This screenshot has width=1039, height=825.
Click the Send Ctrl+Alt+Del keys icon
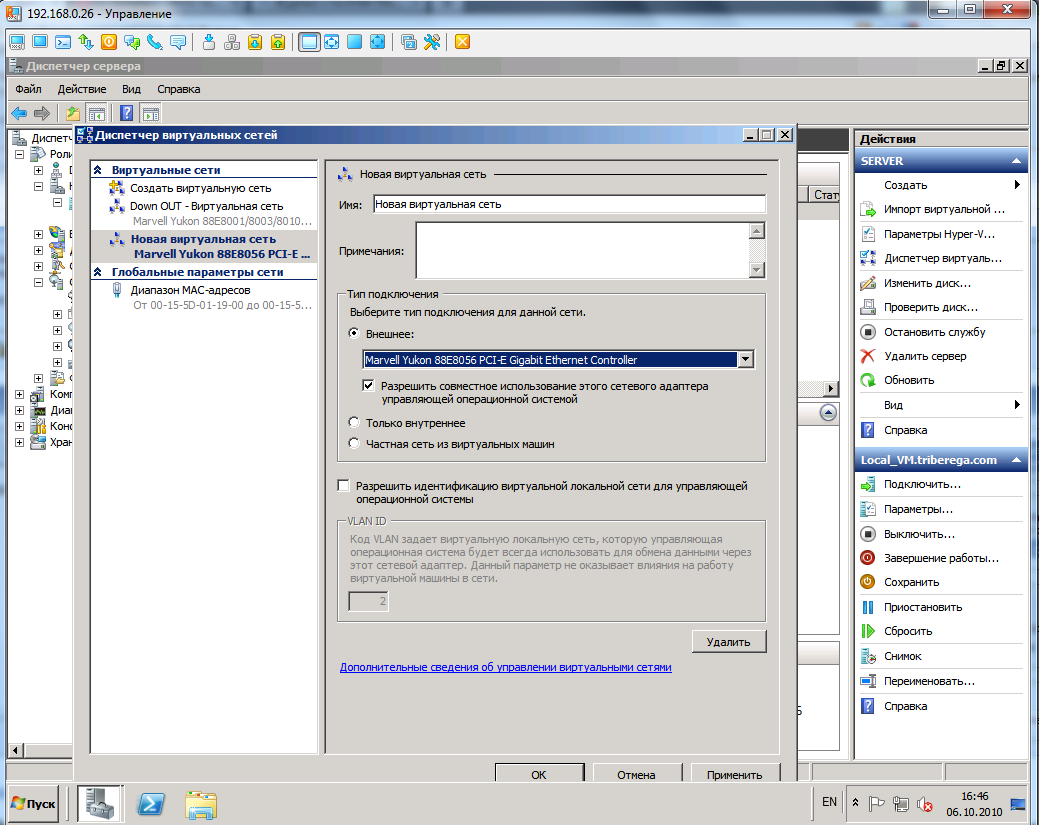tap(232, 42)
